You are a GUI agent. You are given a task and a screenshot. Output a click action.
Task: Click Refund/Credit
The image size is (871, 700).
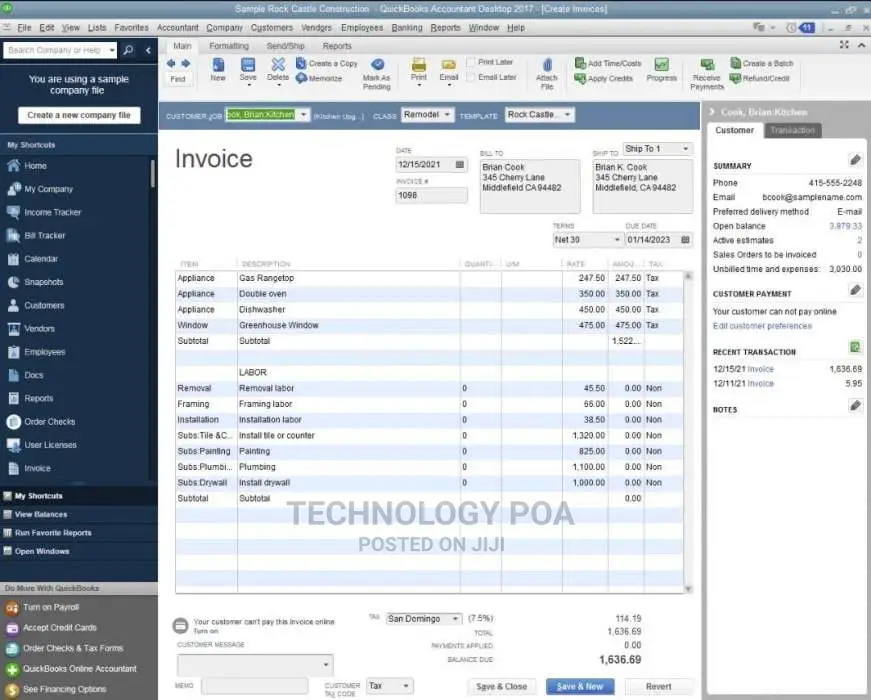[759, 78]
